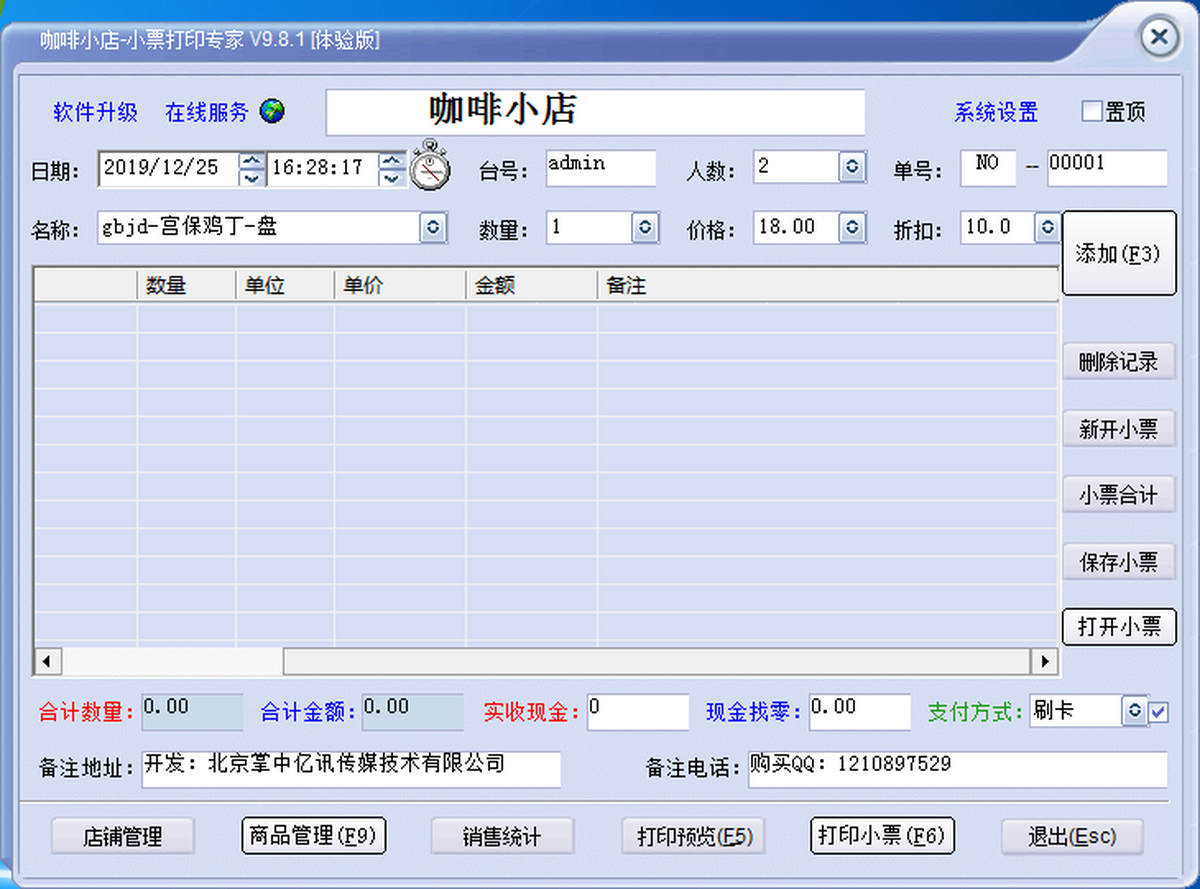
Task: Click the 备注电话 text field
Action: (x=957, y=769)
